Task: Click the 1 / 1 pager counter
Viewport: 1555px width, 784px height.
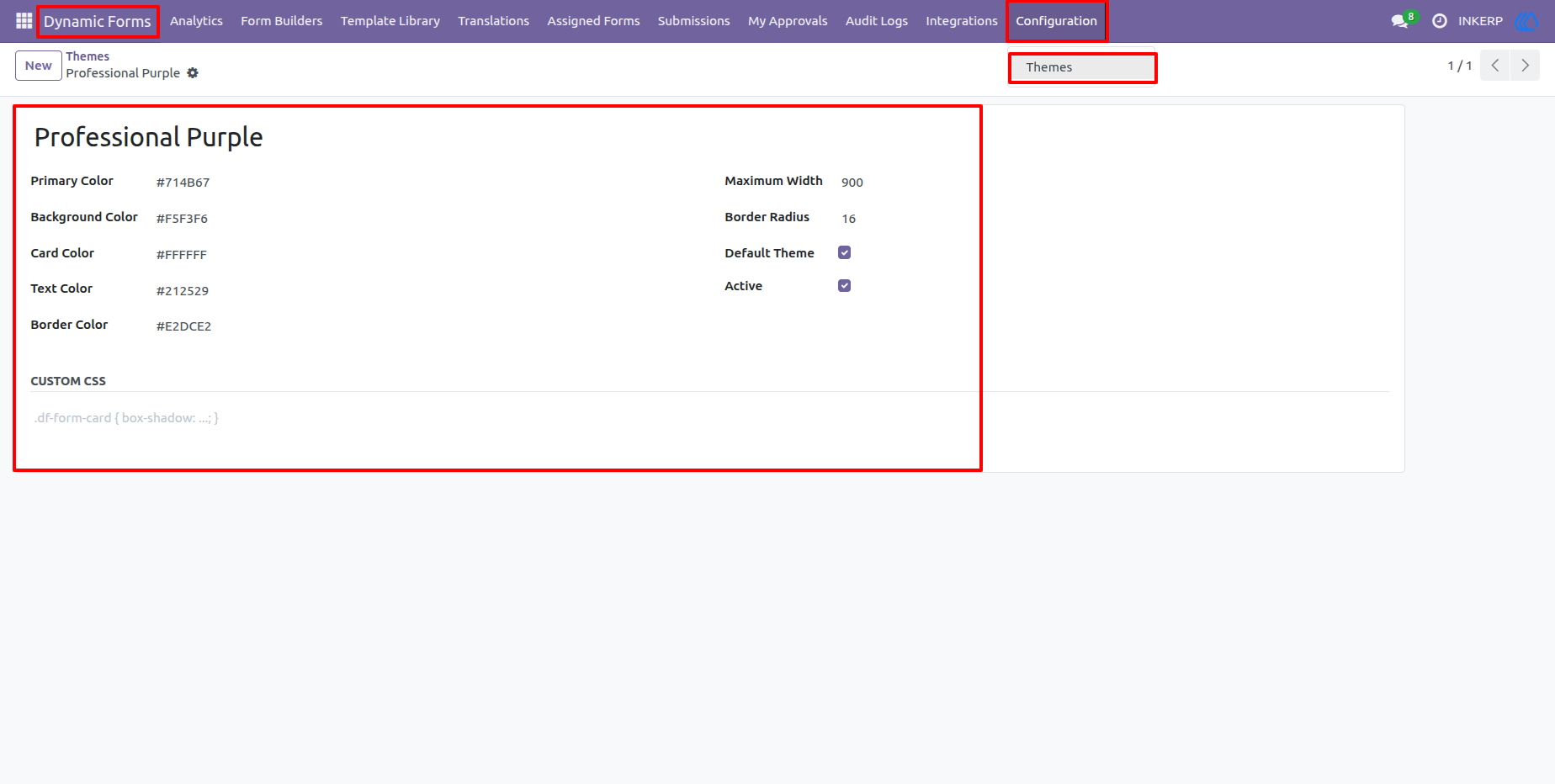Action: point(1460,66)
